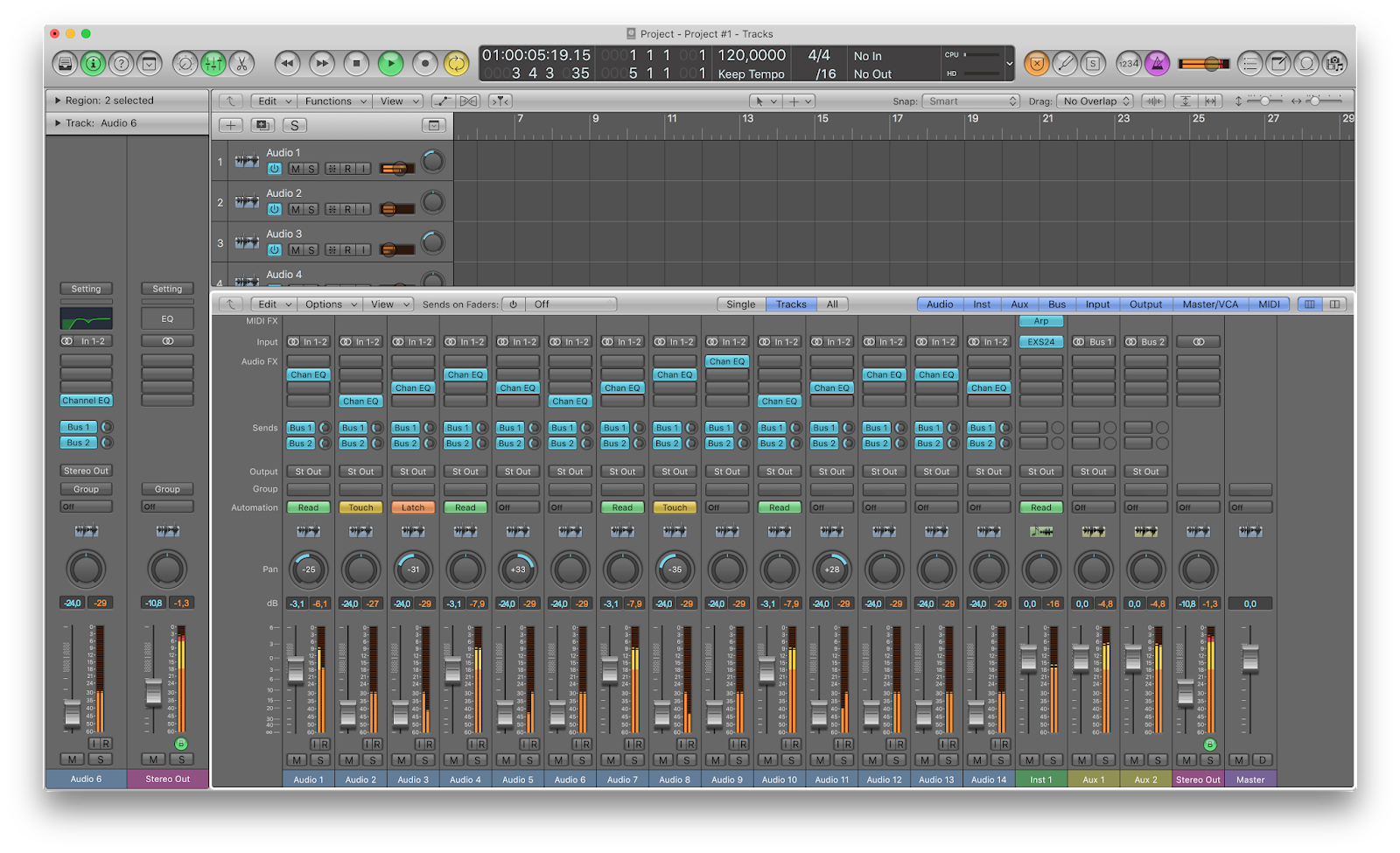This screenshot has width=1400, height=853.
Task: Mute the Audio 2 track in track header
Action: tap(296, 209)
